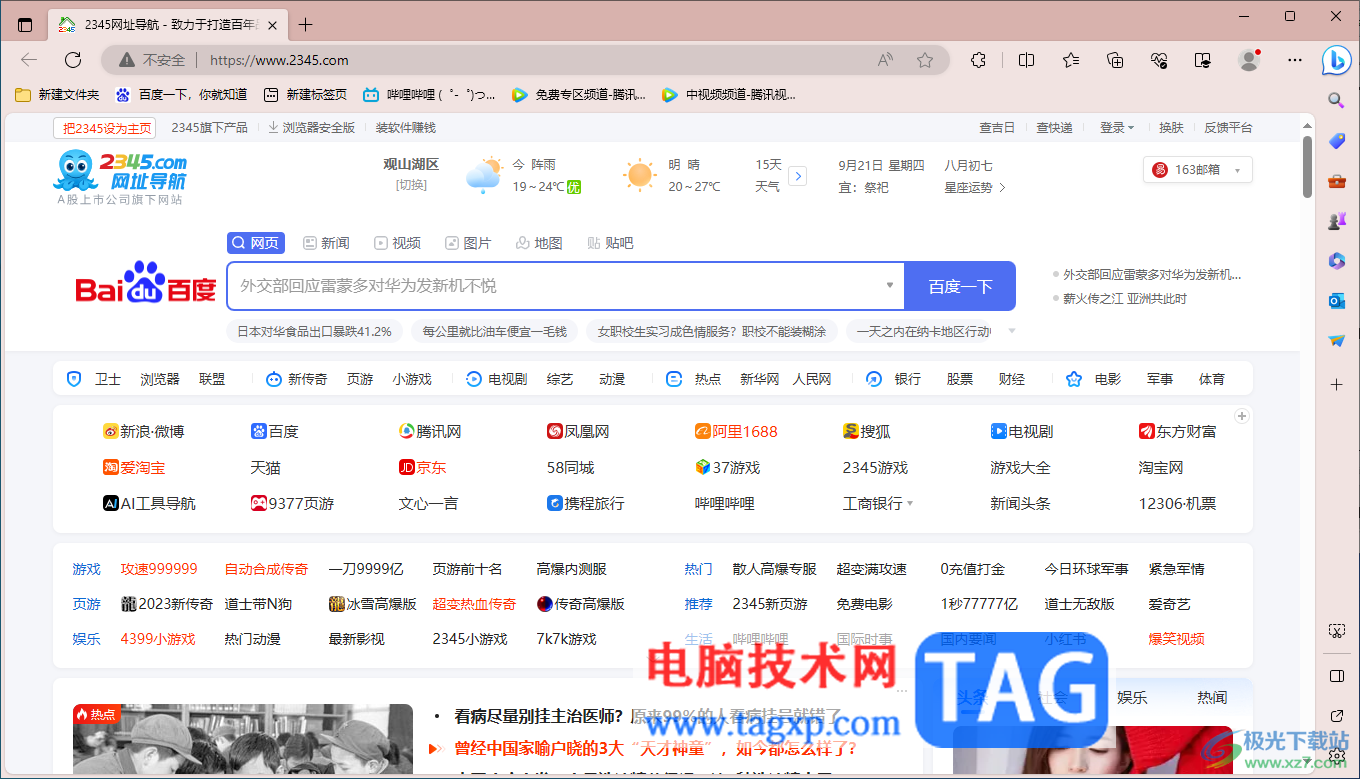Open the sidebar Tools briefcase icon
The width and height of the screenshot is (1360, 779).
(1337, 181)
